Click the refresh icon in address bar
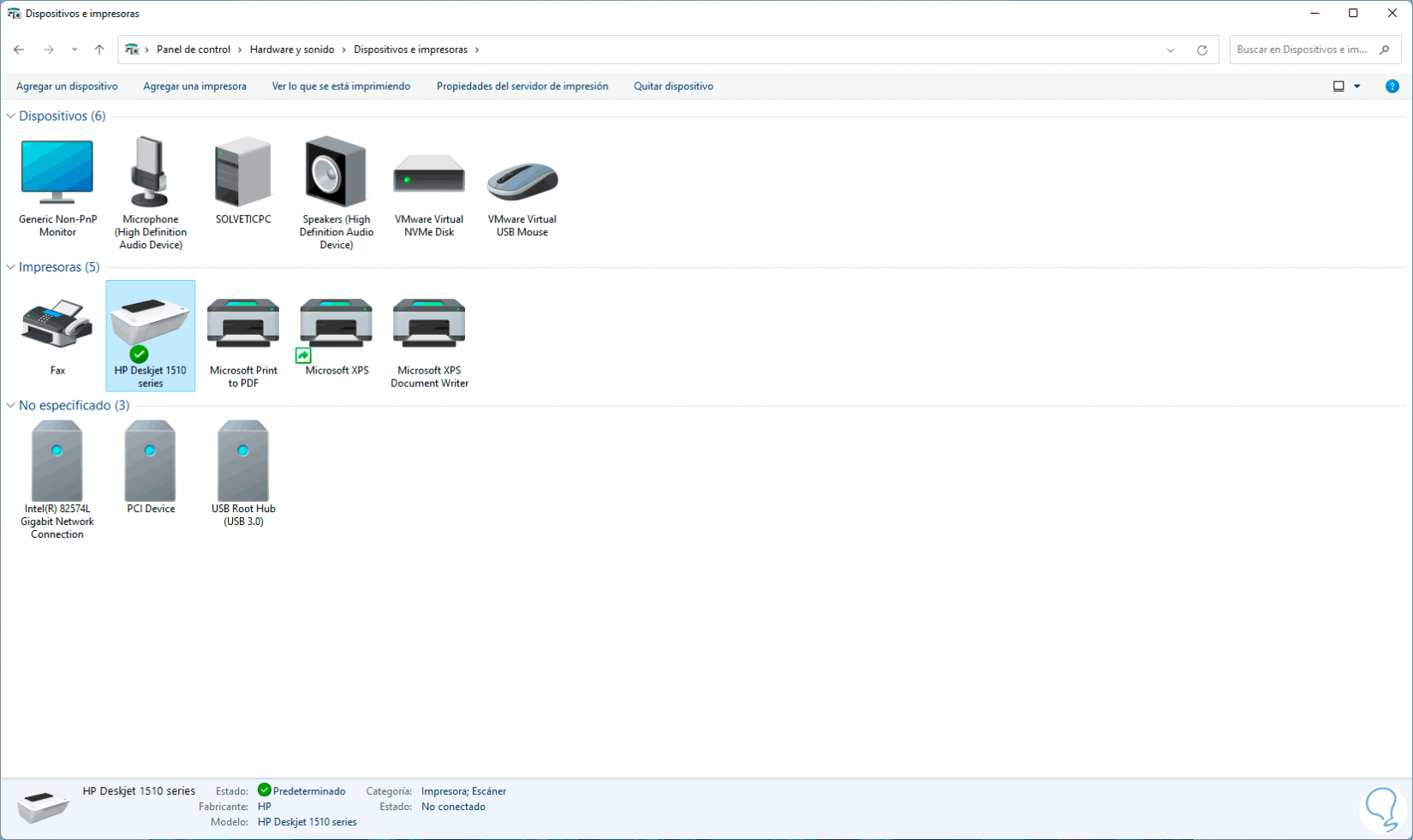This screenshot has height=840, width=1413. click(x=1202, y=50)
